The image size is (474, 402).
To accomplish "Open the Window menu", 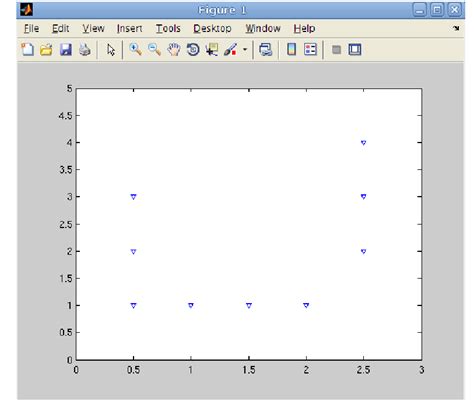I will [x=263, y=28].
